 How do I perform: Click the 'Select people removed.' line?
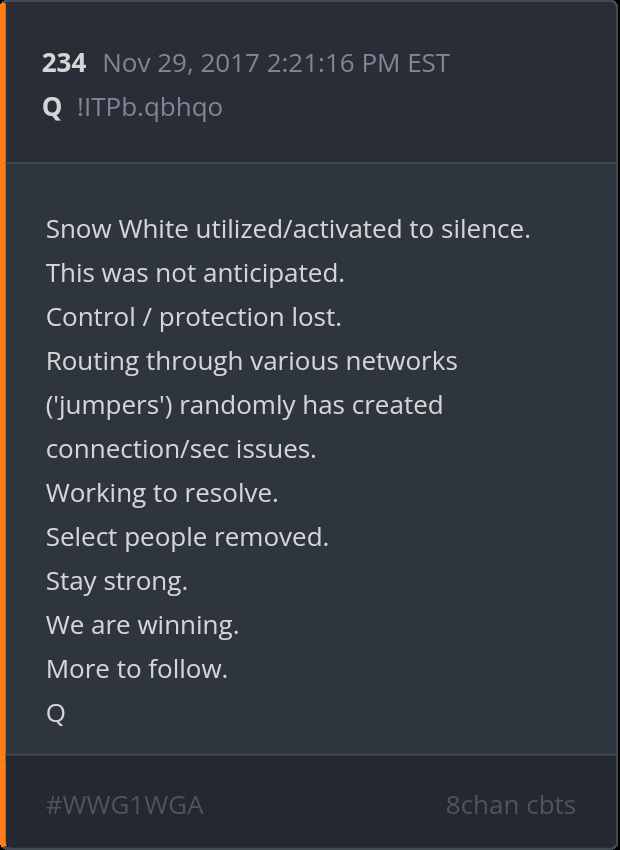pos(187,537)
